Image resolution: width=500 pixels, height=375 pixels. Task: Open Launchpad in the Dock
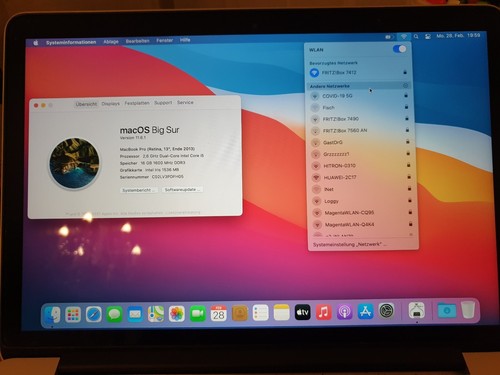tap(73, 314)
